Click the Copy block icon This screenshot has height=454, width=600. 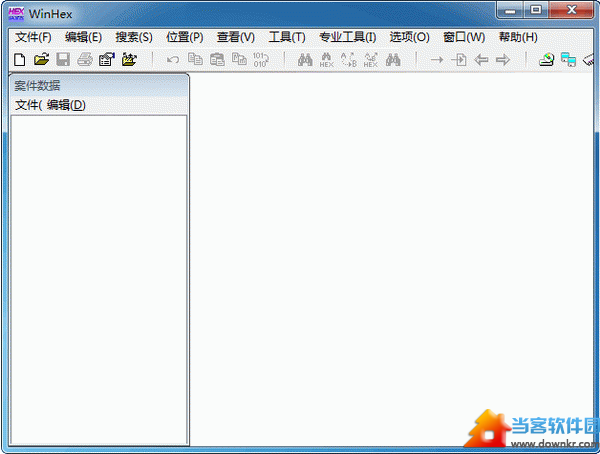coord(195,59)
